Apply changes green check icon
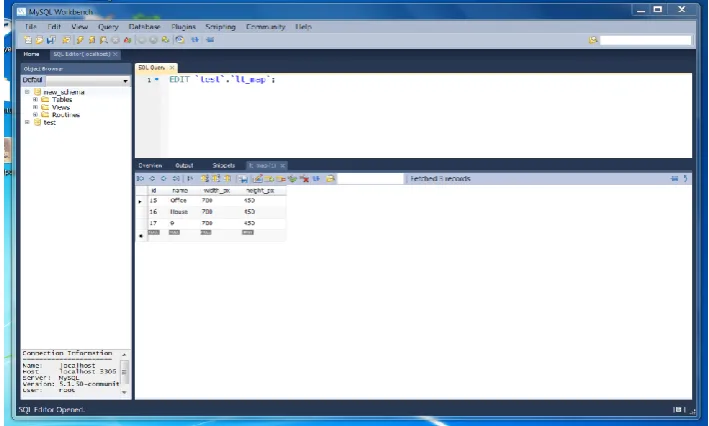 [292, 179]
